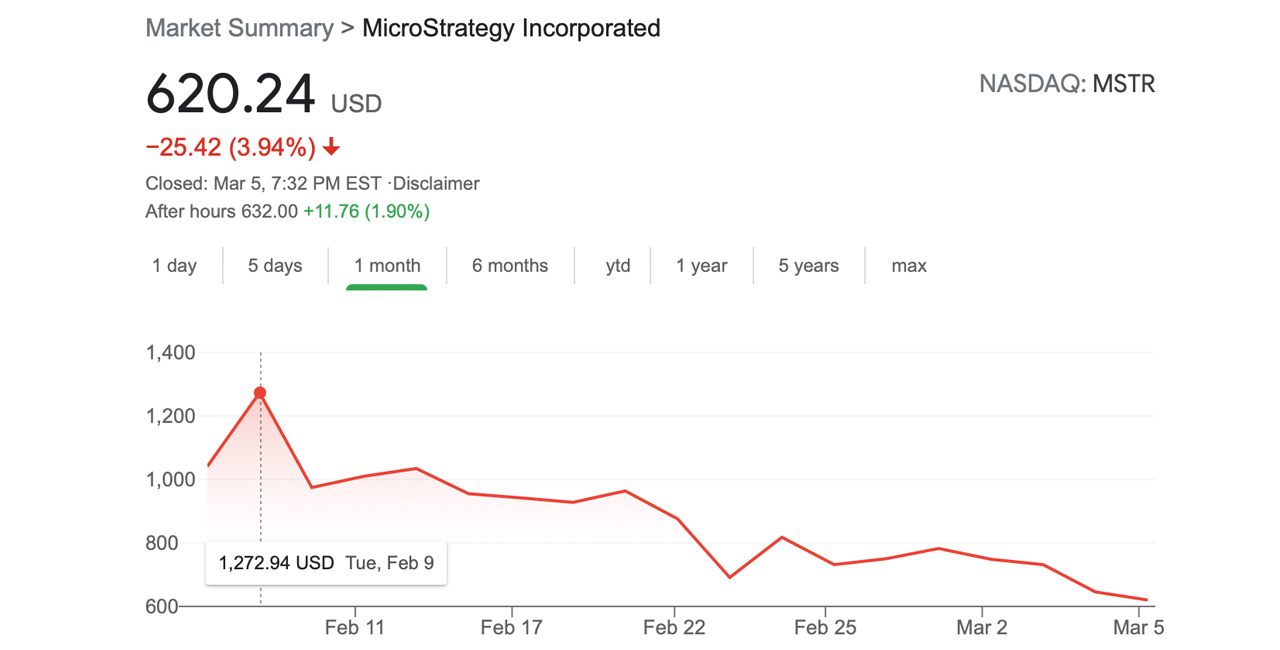Image resolution: width=1280 pixels, height=650 pixels.
Task: Click the NASDAQ: MSTR ticker label
Action: [x=1067, y=84]
